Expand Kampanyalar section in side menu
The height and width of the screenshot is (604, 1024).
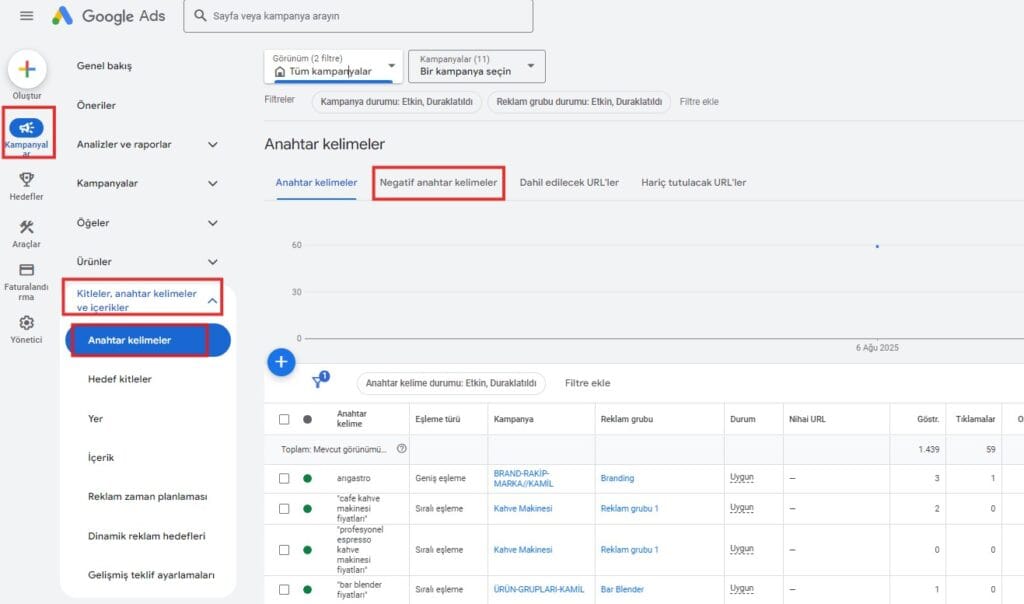pyautogui.click(x=213, y=183)
